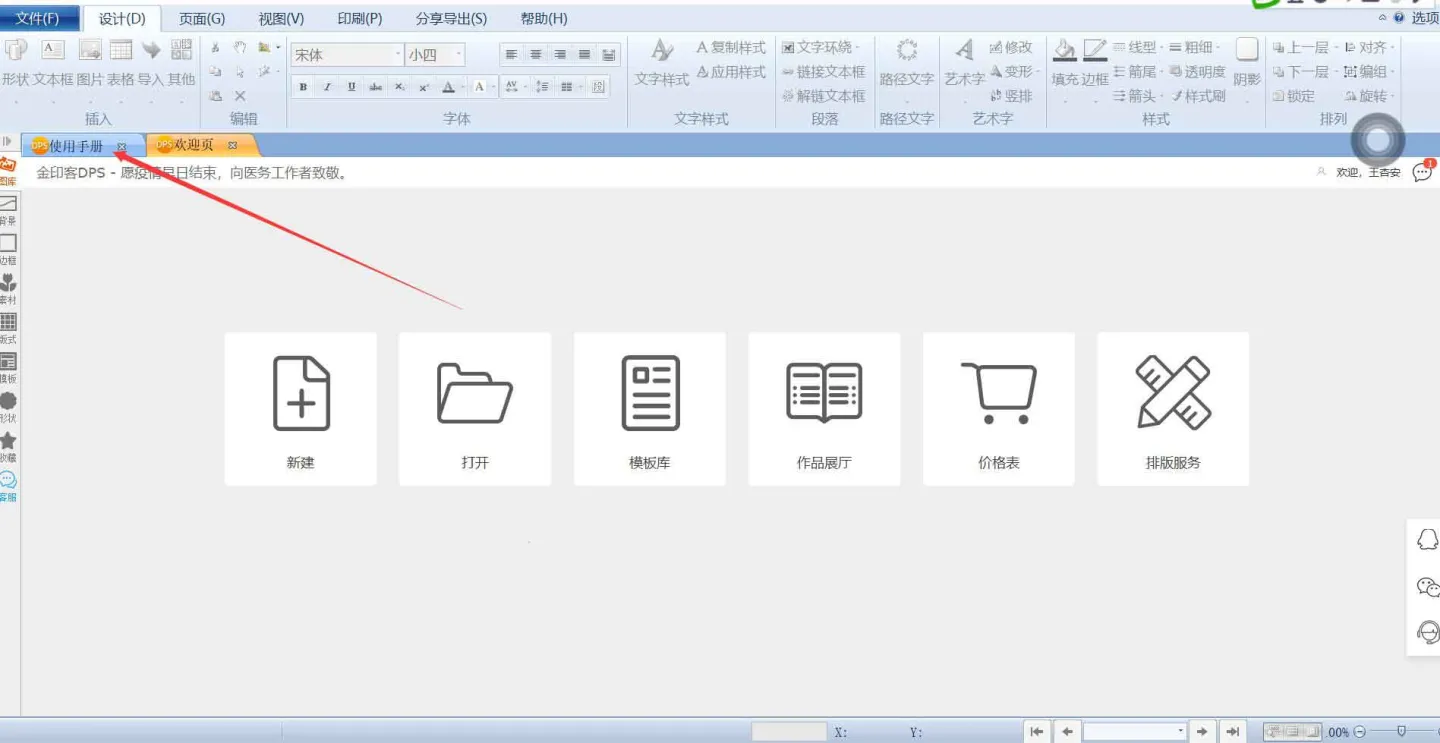1440x743 pixels.
Task: Open the layout service (排版服务) tile
Action: pos(1172,409)
